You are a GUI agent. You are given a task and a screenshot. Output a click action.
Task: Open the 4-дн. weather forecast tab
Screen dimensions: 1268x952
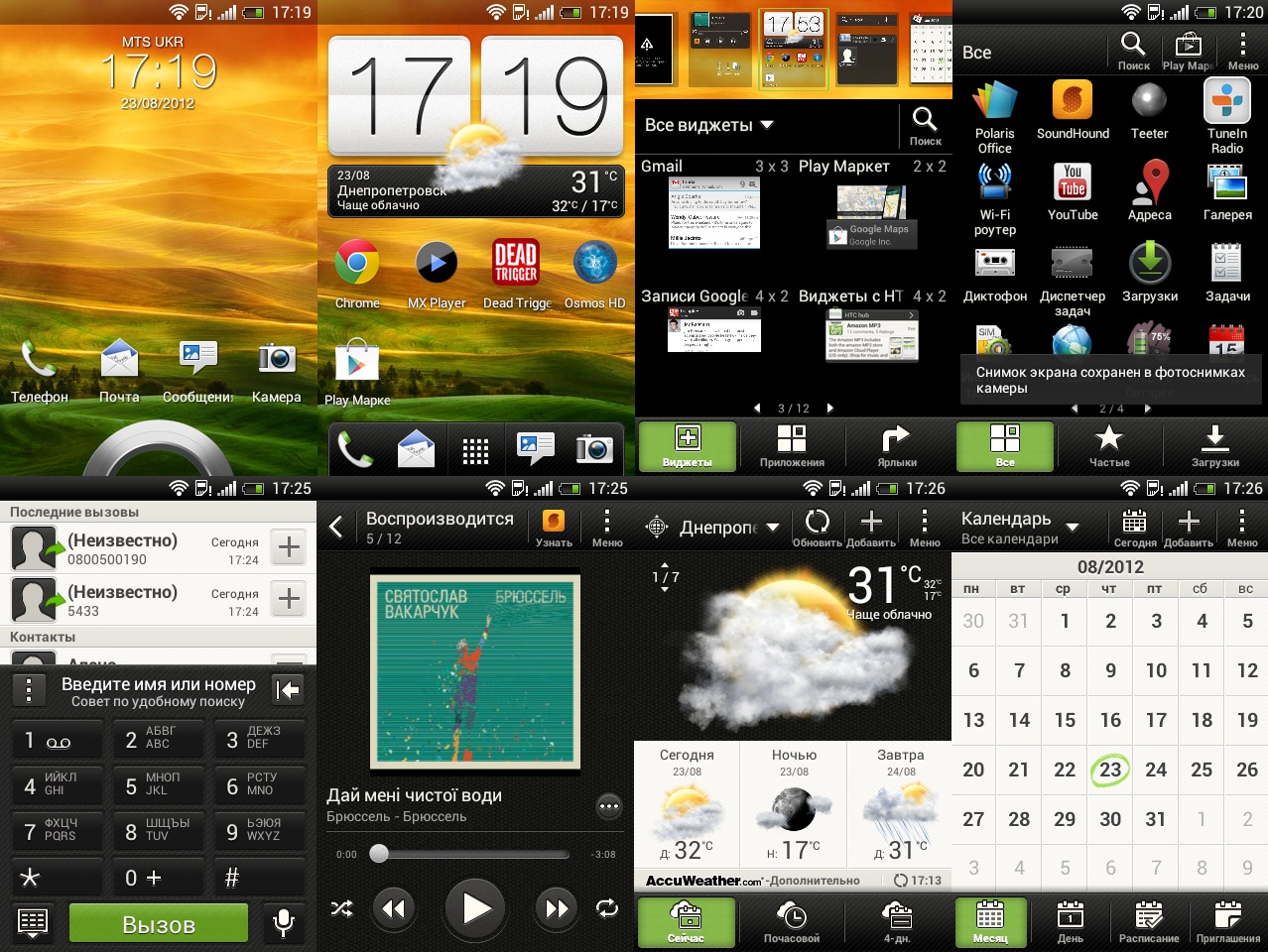897,921
